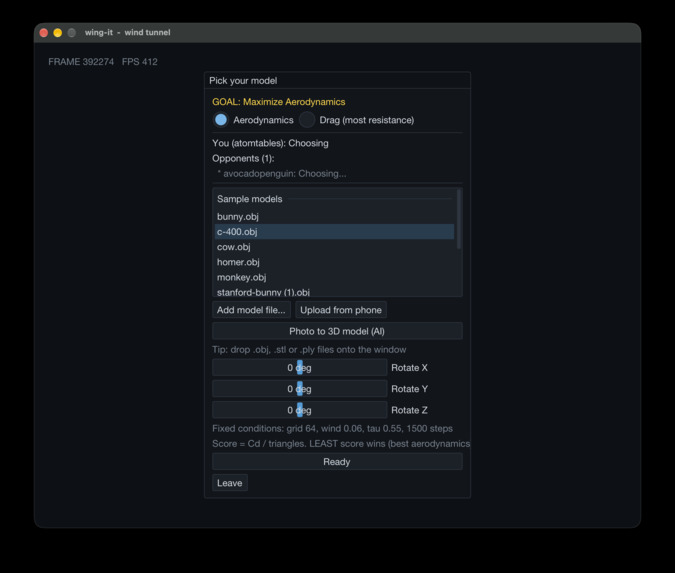Click opponent avocadopenguin status line
The image size is (675, 573).
click(x=282, y=173)
